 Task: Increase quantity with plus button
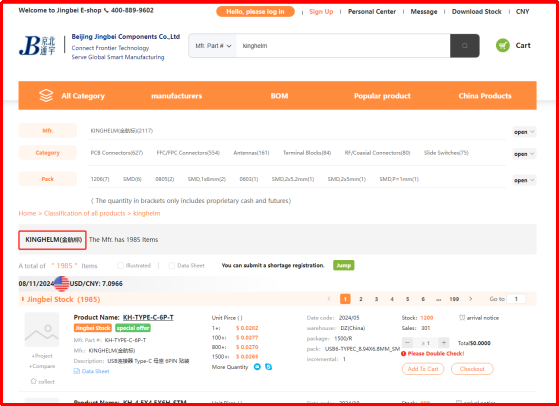[444, 343]
